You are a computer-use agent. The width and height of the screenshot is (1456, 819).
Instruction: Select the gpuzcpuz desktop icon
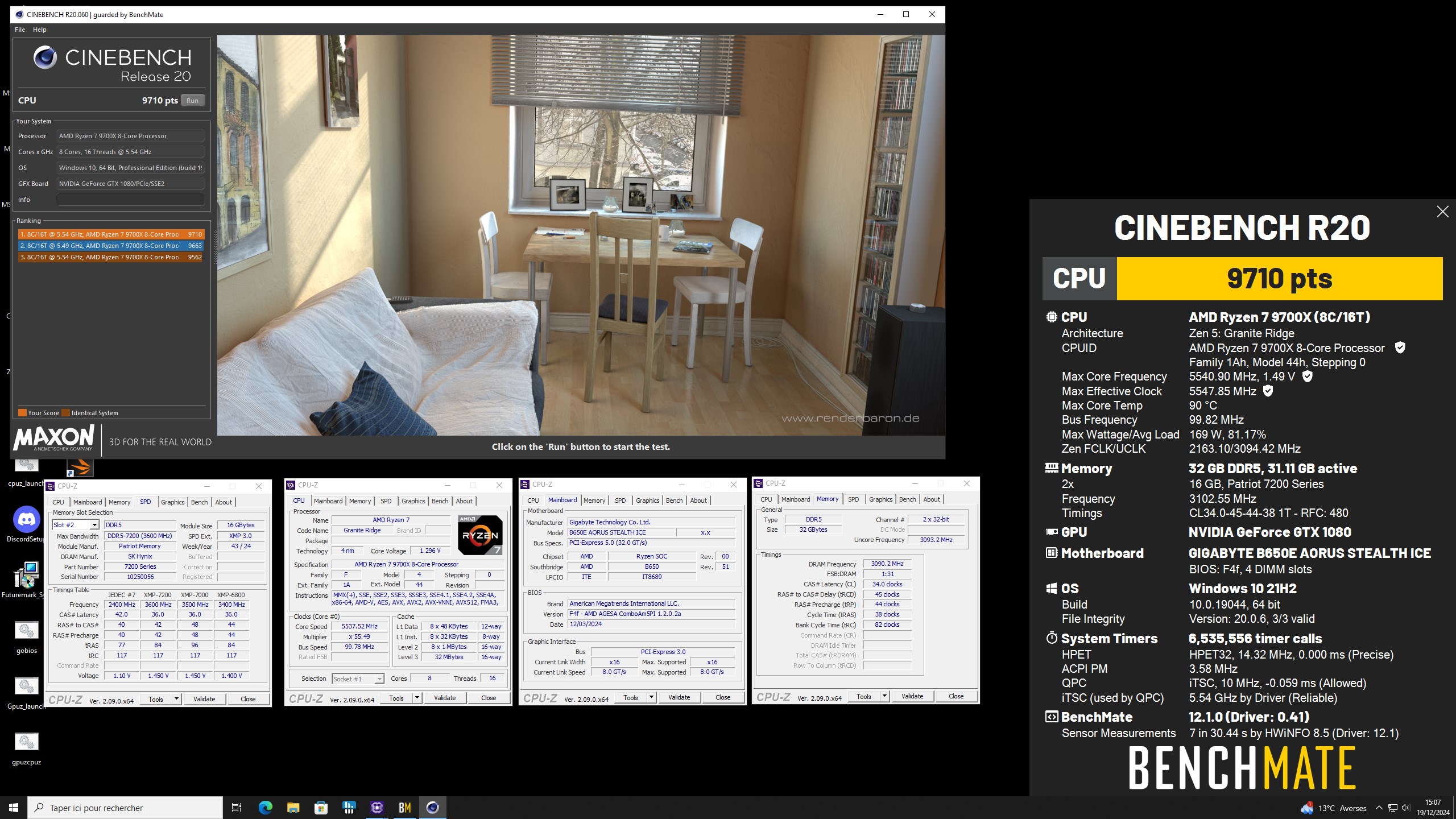click(x=26, y=747)
